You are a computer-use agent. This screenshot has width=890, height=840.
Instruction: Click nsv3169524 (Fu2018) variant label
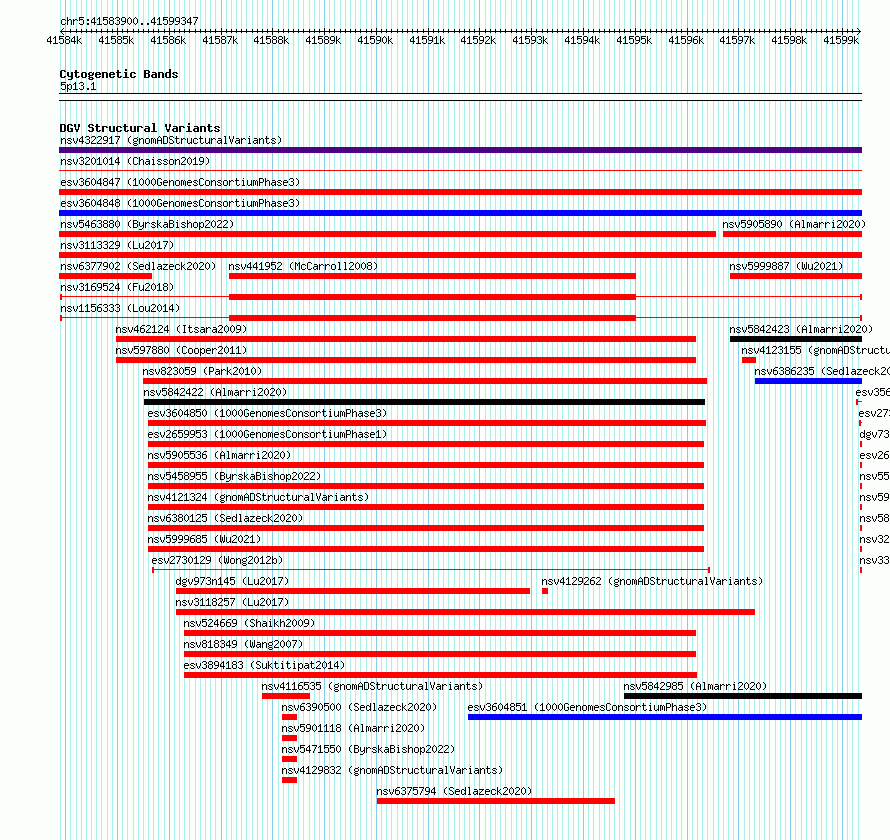[x=117, y=287]
